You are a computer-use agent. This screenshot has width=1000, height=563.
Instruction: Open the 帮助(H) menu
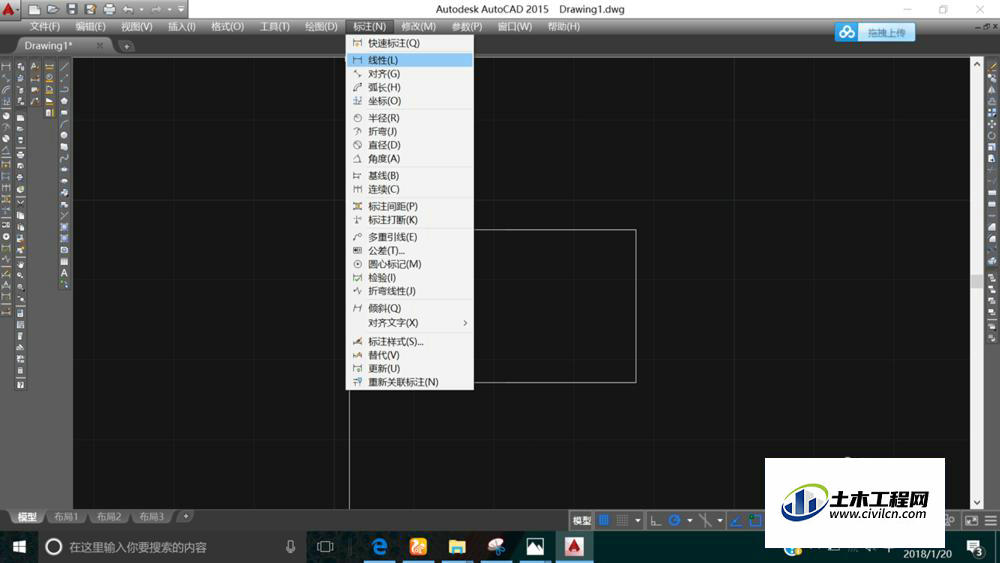click(x=564, y=26)
